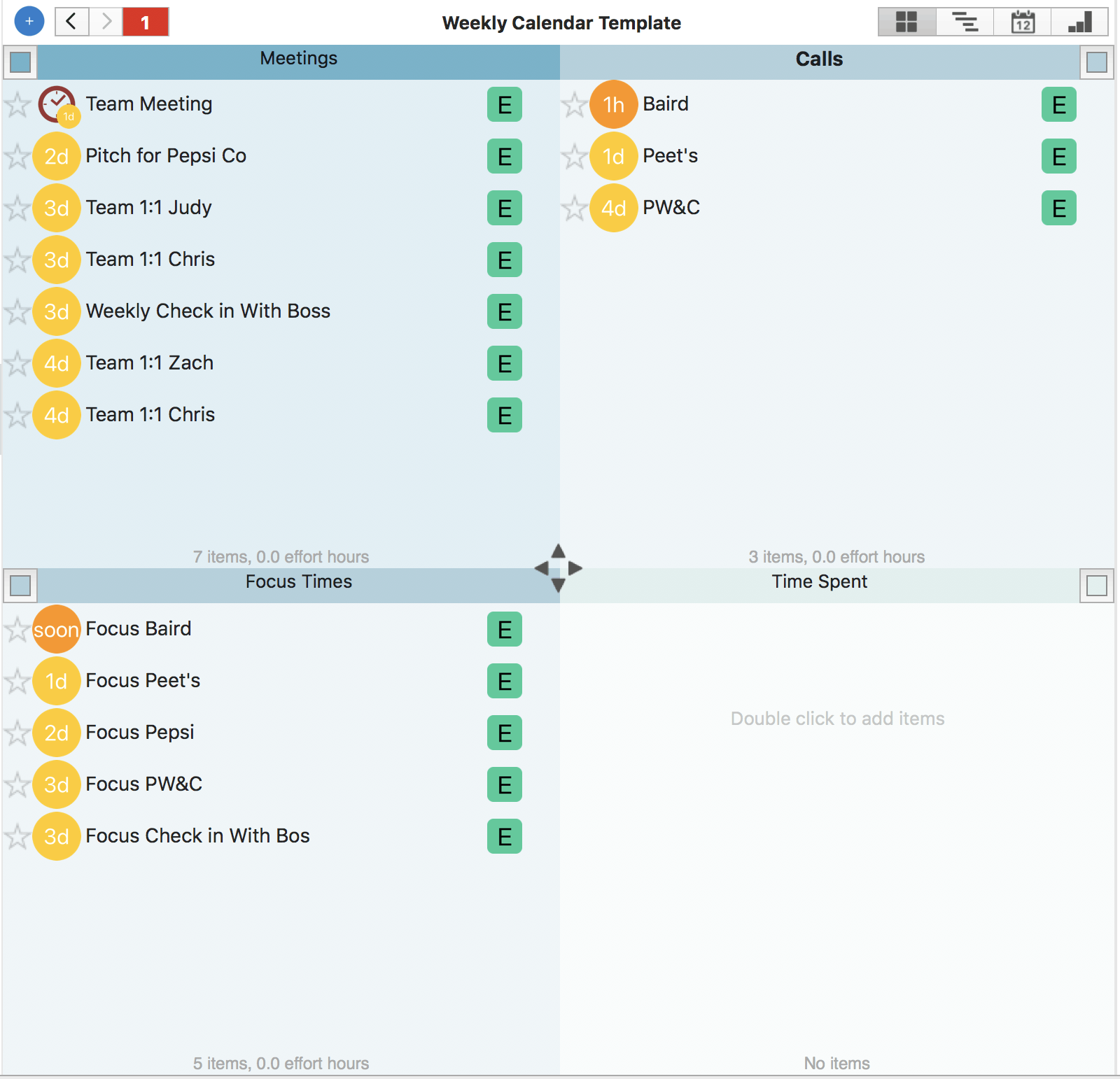
Task: Select the Focus PW&C item text
Action: [143, 784]
